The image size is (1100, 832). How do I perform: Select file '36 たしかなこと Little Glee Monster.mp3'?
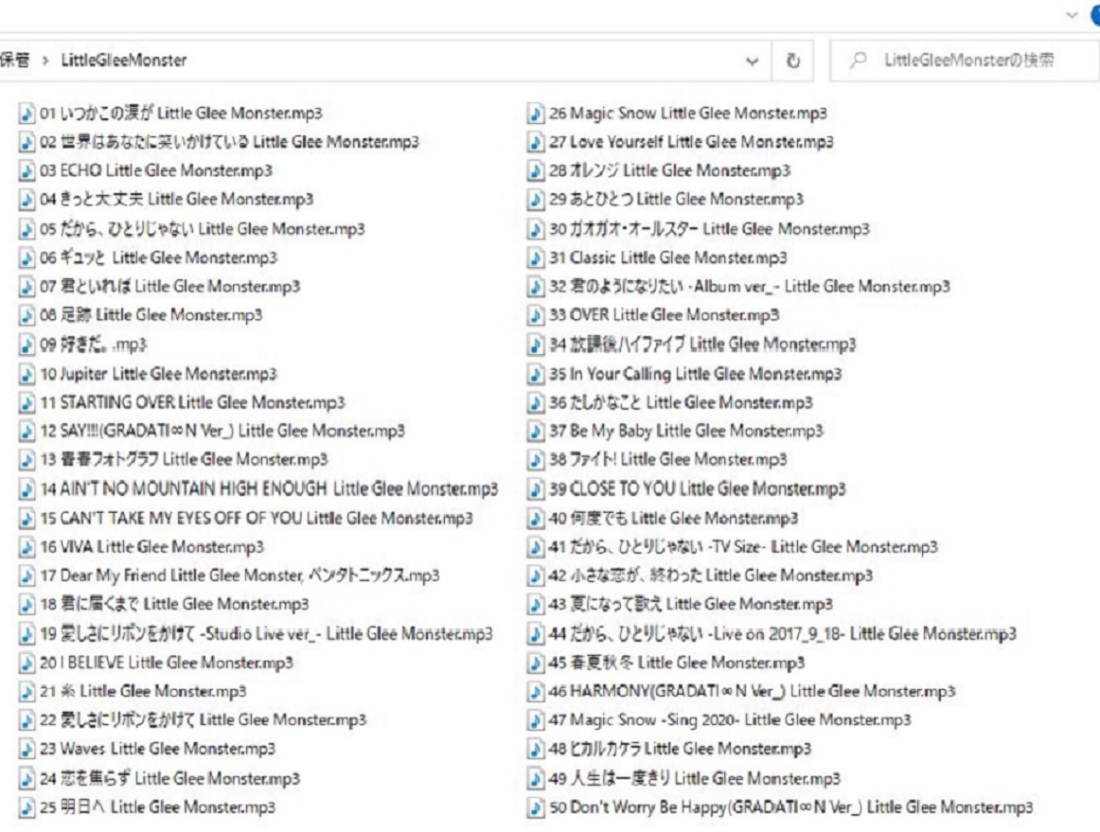click(x=670, y=403)
